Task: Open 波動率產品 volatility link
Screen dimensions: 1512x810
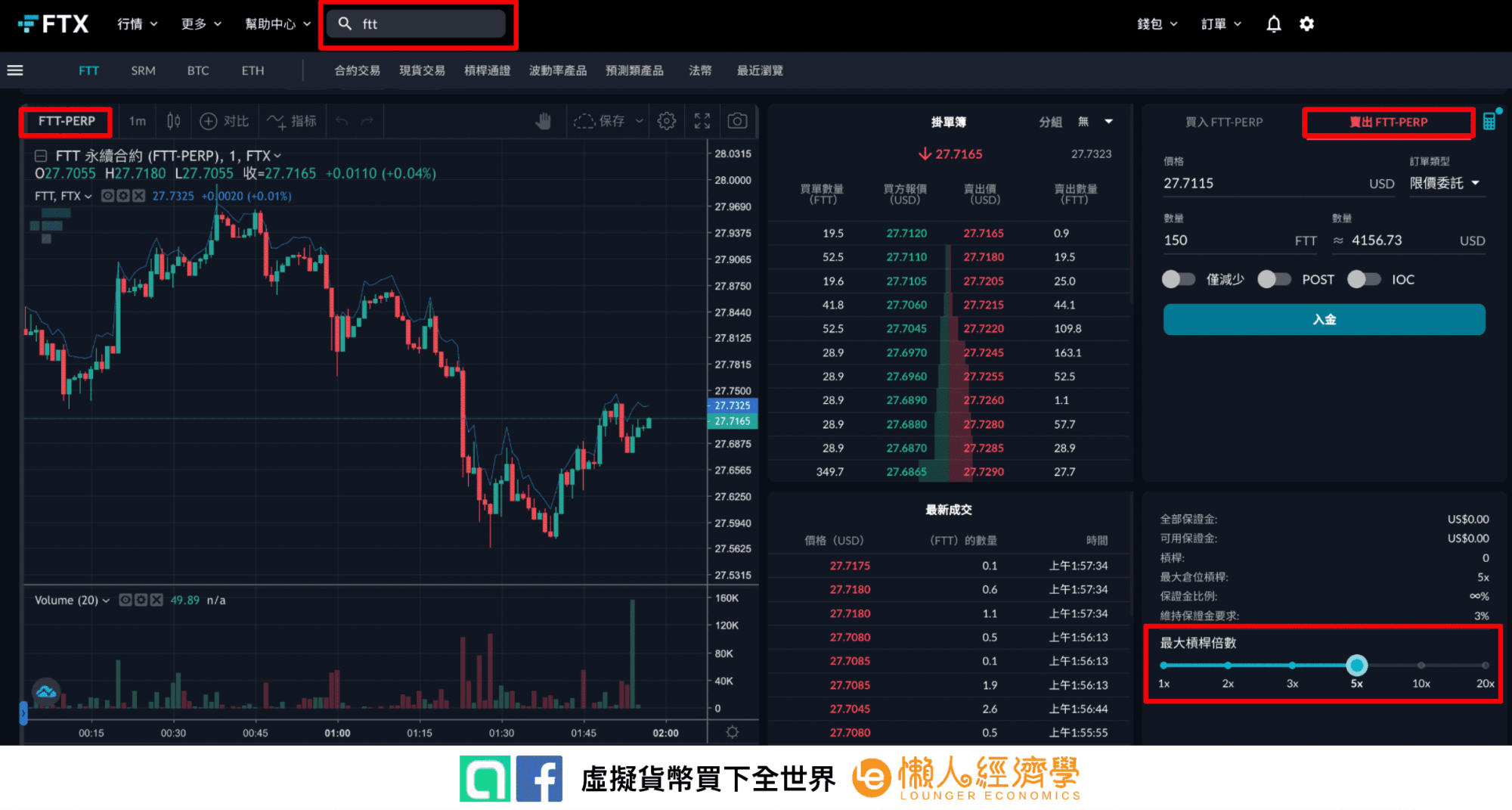Action: [558, 70]
